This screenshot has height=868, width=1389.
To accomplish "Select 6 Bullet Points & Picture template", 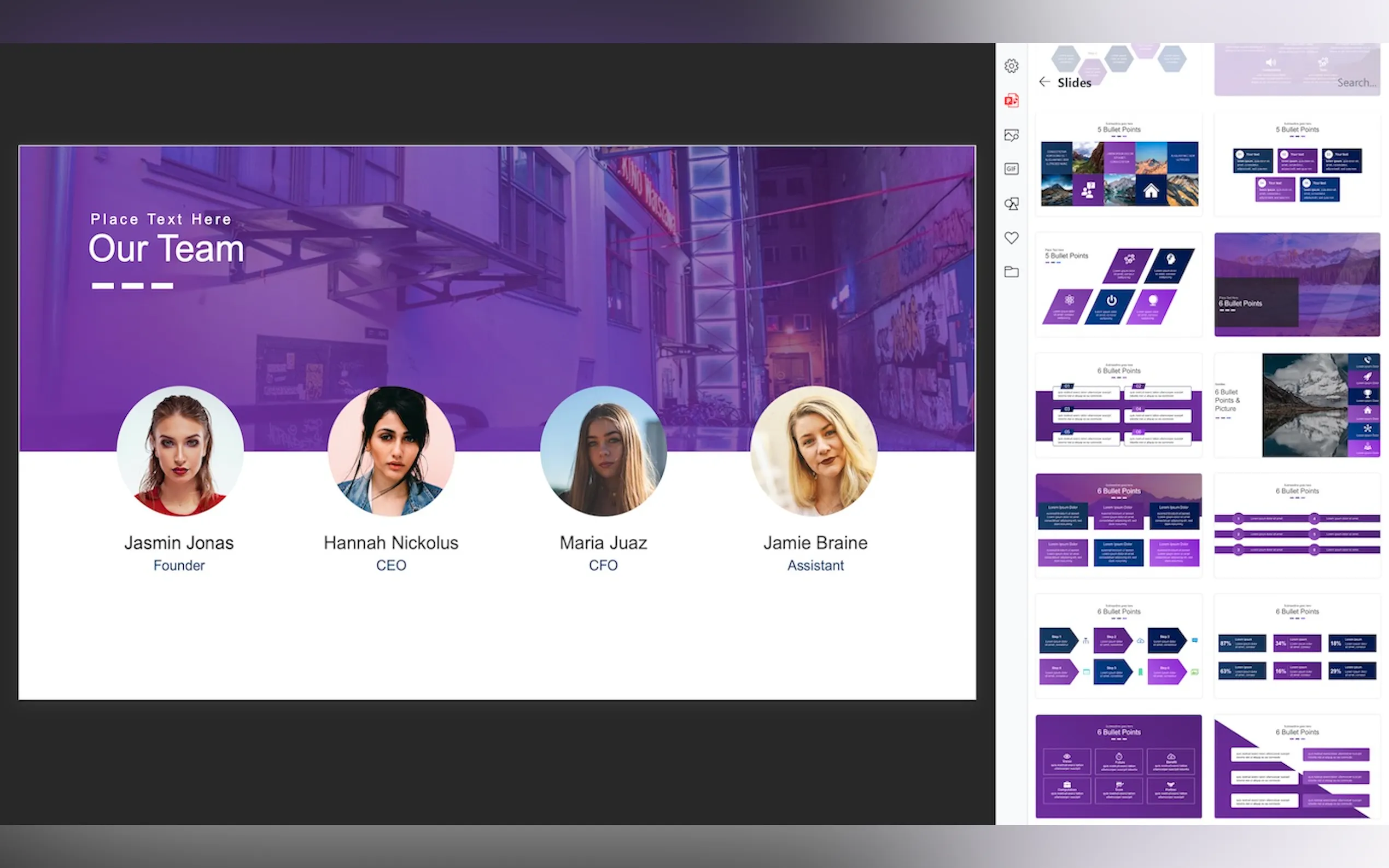I will [1297, 405].
